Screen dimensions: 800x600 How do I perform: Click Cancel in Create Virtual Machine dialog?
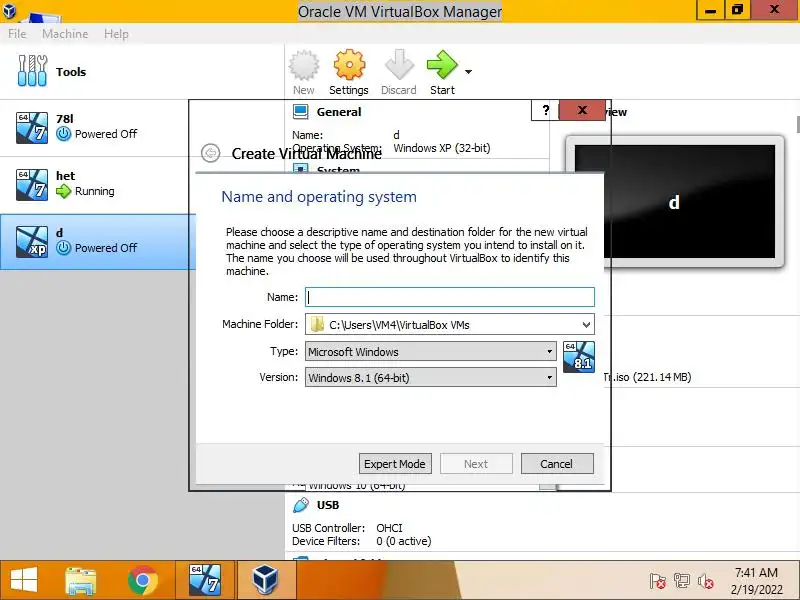[x=557, y=464]
